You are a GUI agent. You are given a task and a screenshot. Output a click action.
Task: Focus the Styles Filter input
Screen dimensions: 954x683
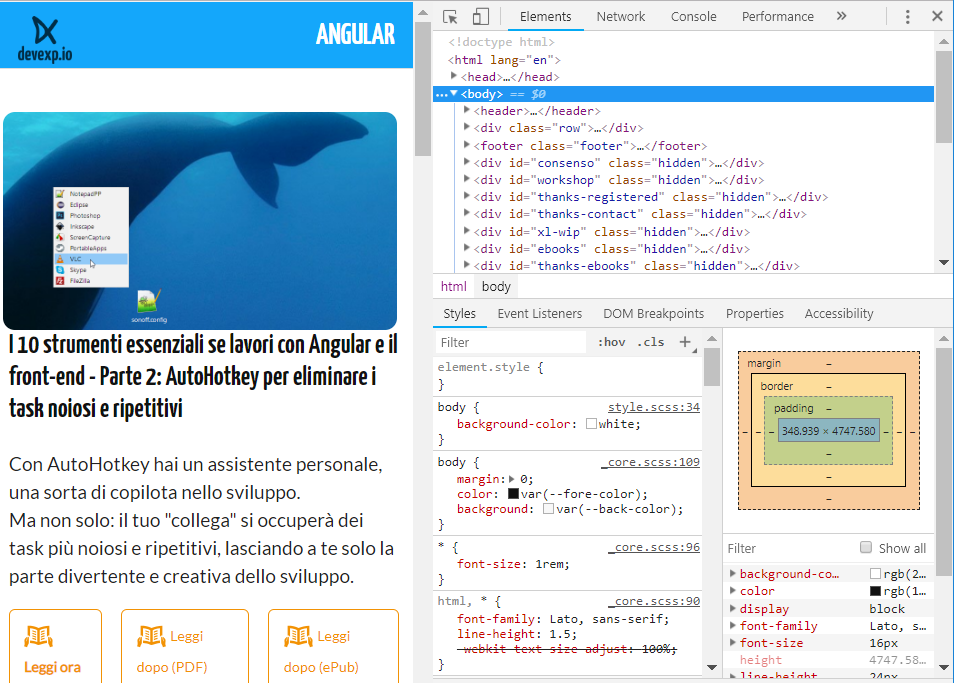[x=511, y=342]
